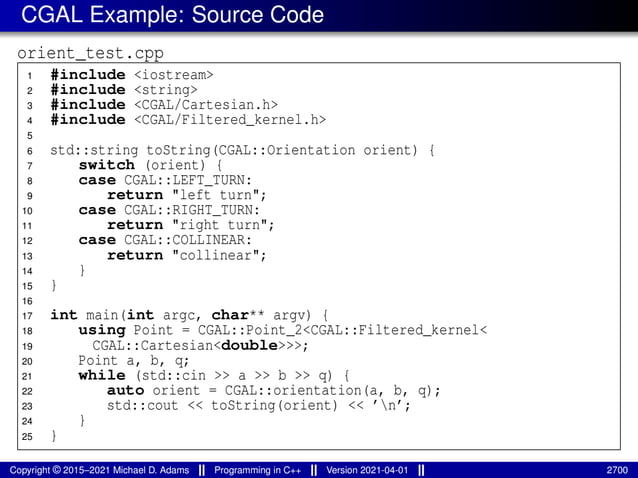Select the file name orient_test.cpp
This screenshot has width=638, height=478.
(90, 53)
